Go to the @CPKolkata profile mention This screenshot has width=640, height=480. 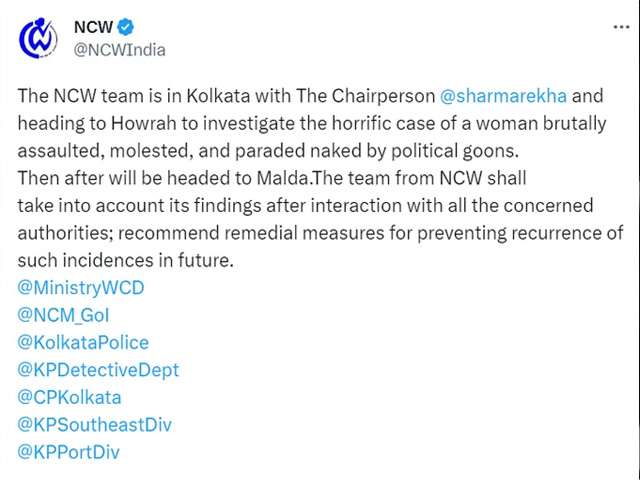69,398
